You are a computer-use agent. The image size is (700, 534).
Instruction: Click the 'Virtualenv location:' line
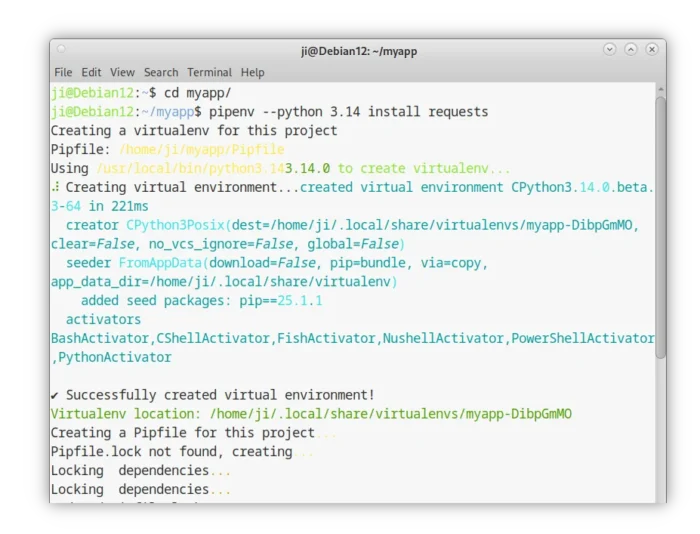[311, 413]
